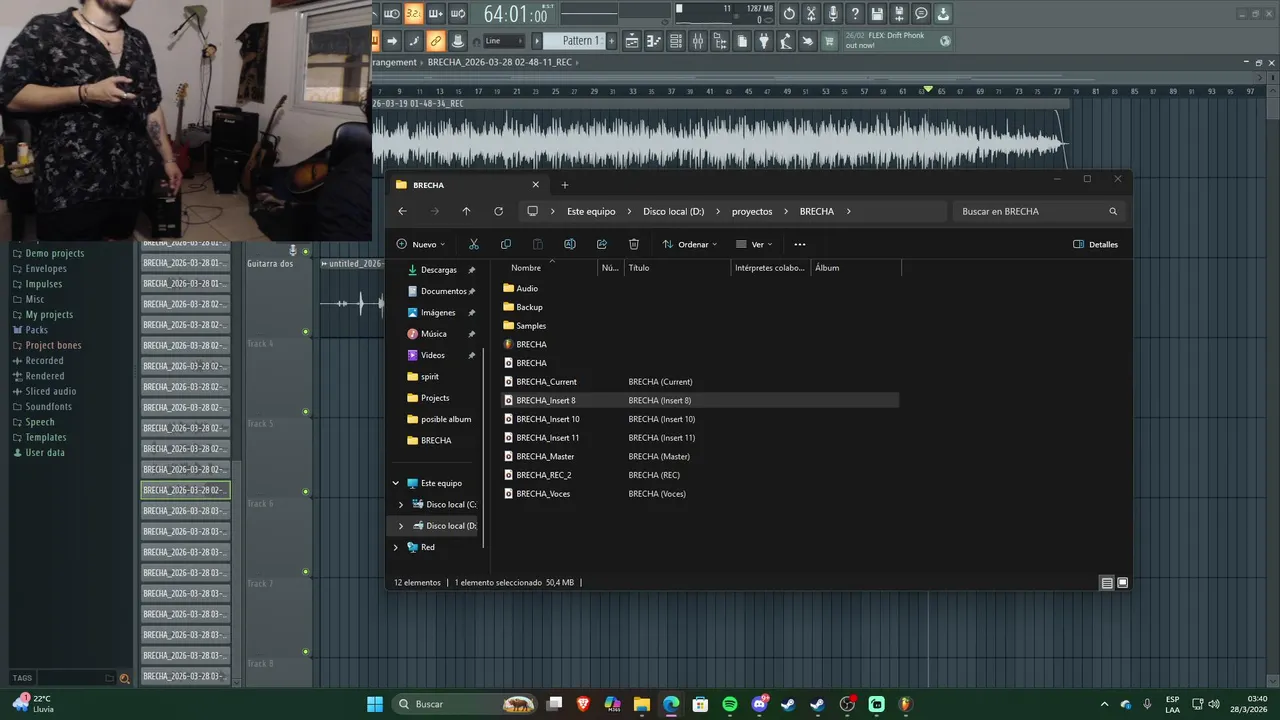1280x720 pixels.
Task: Expand the Red network node
Action: (396, 547)
